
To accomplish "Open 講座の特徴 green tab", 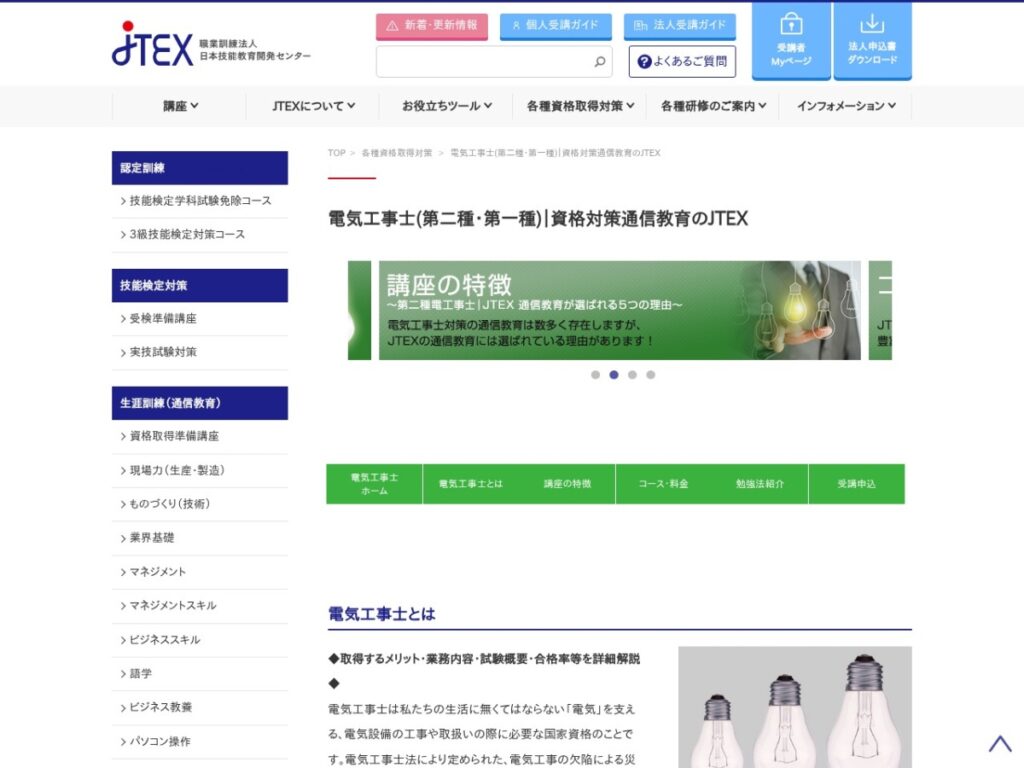I will 567,484.
